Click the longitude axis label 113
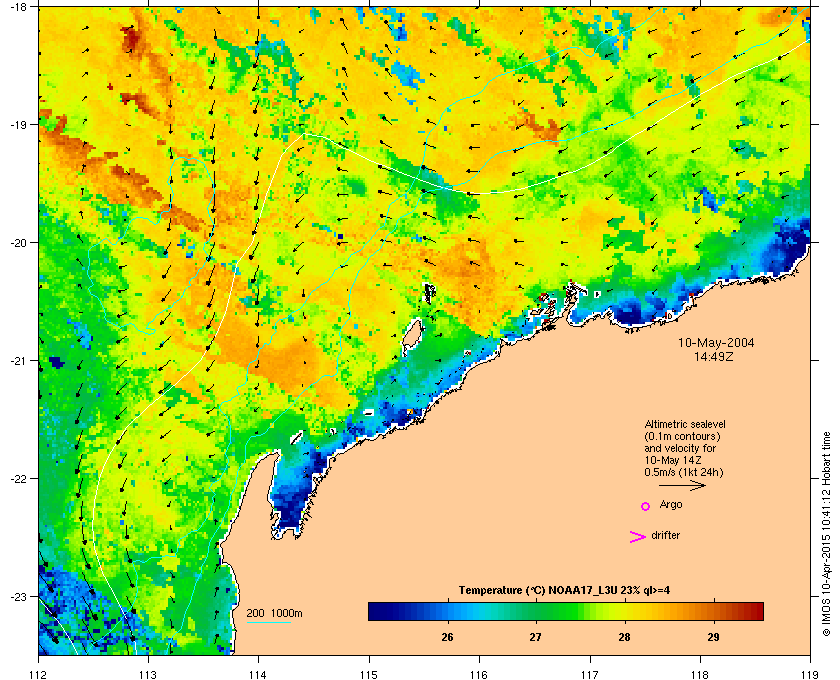This screenshot has height=680, width=840. click(148, 674)
